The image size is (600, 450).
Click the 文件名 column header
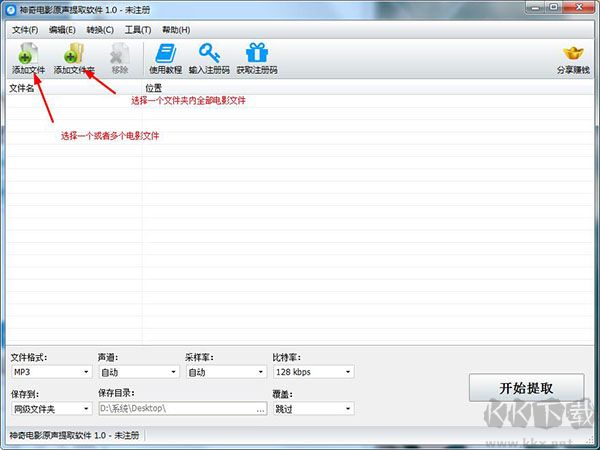coord(74,88)
